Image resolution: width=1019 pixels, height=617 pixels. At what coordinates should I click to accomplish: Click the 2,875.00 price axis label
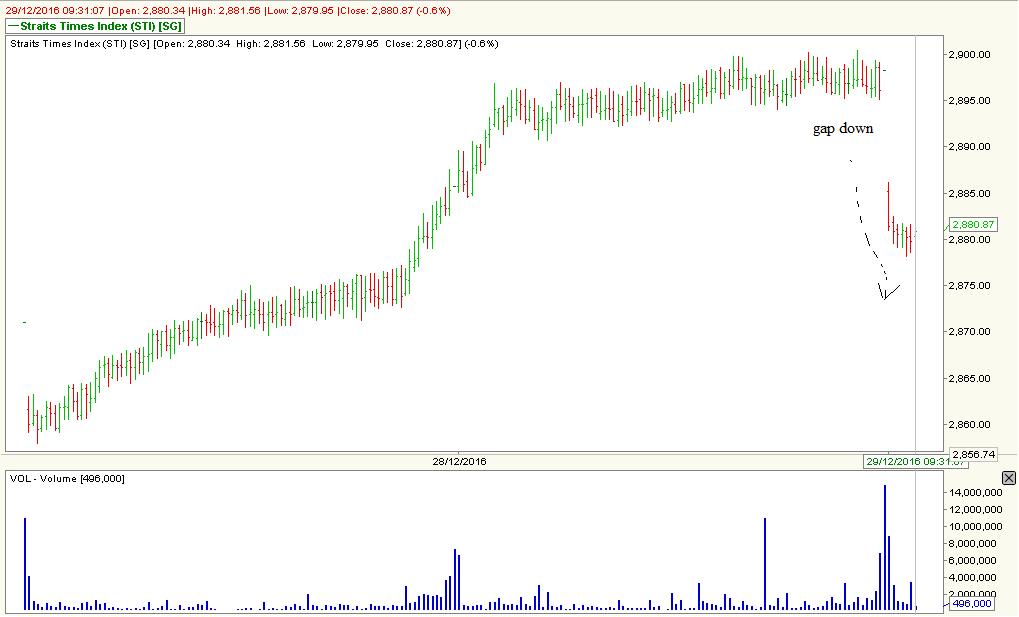point(970,286)
